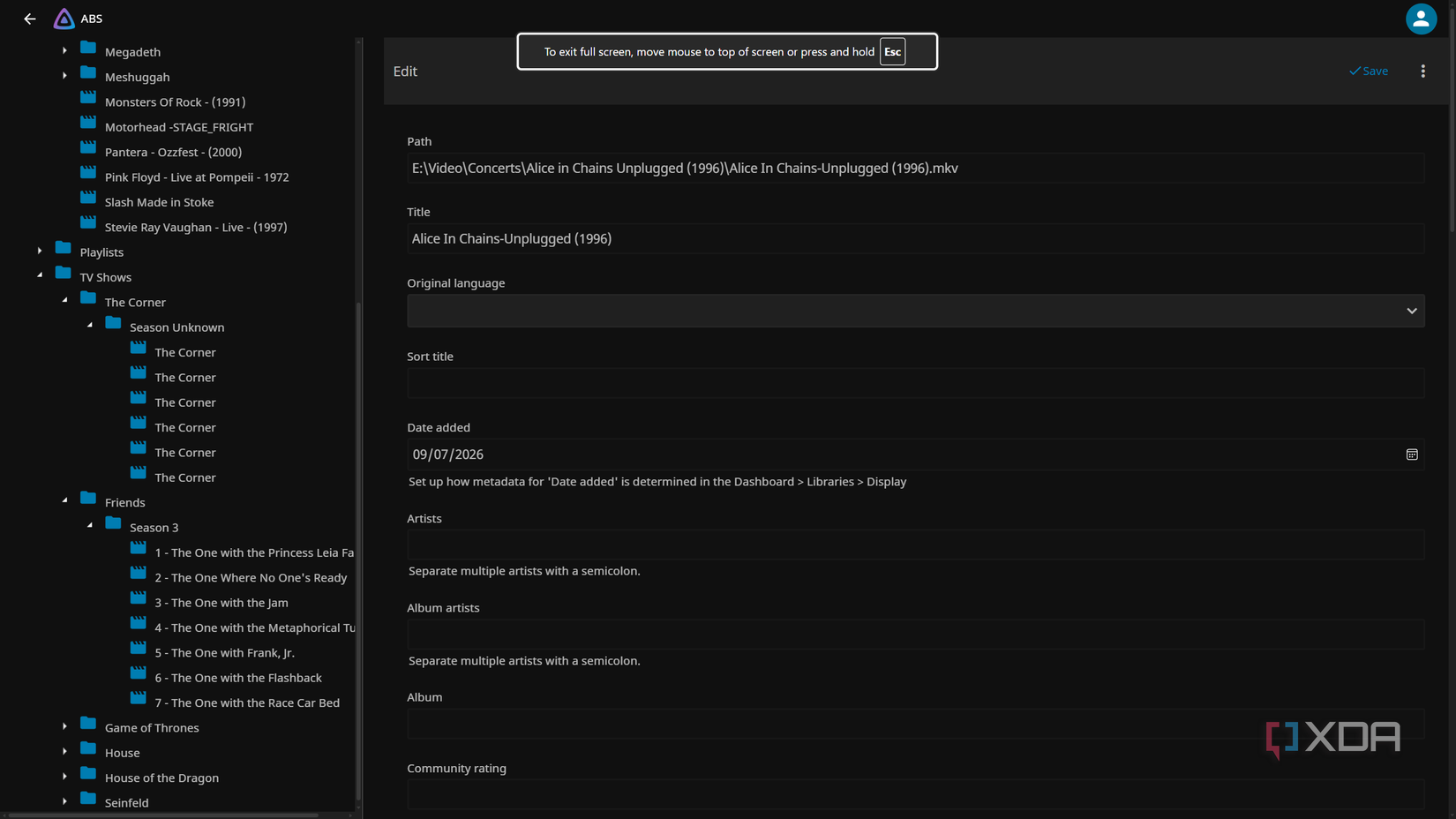The image size is (1456, 819).
Task: Select '5 - The One with Frank, Jr.'
Action: 225,653
